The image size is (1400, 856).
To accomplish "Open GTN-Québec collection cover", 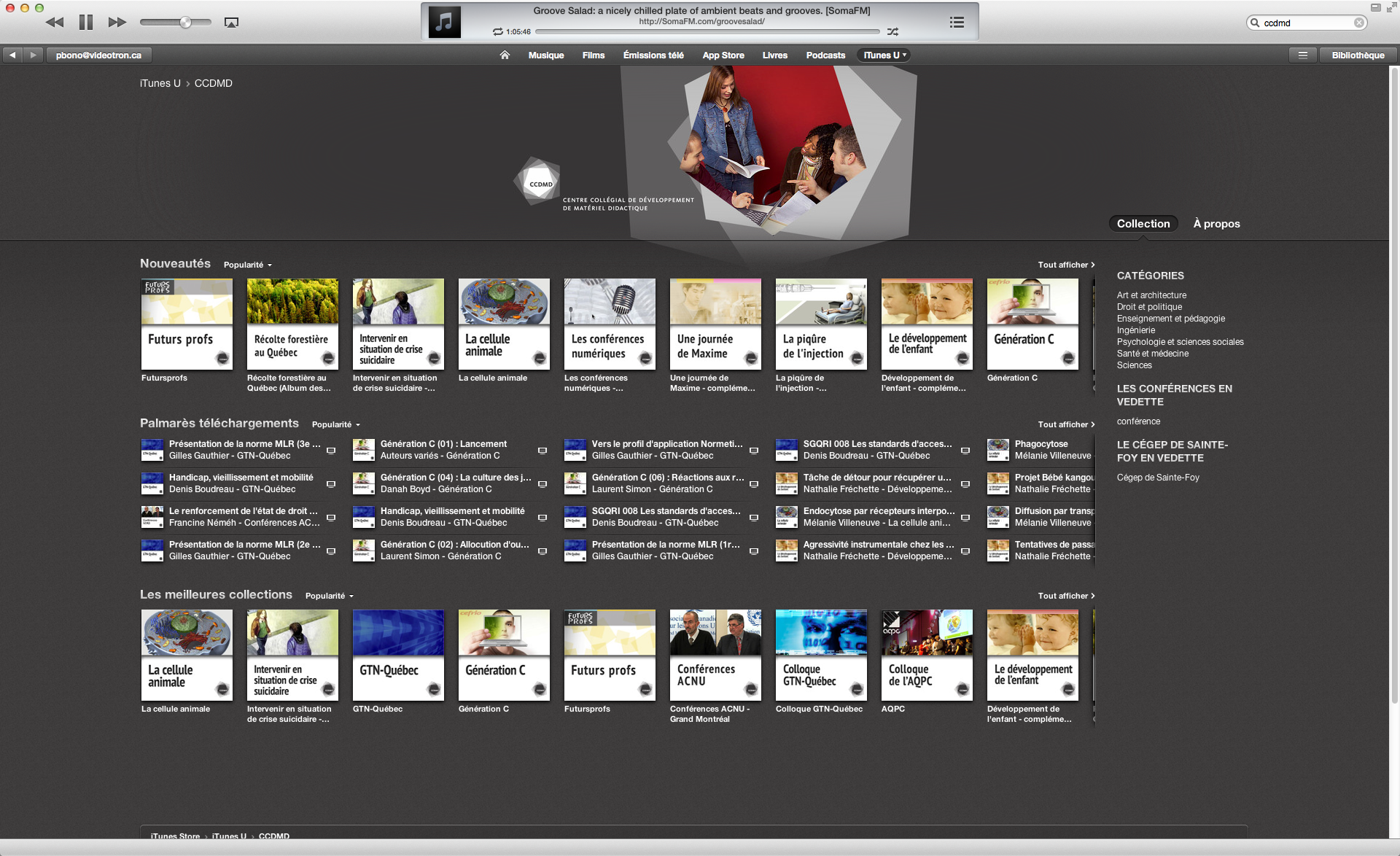I will (398, 655).
